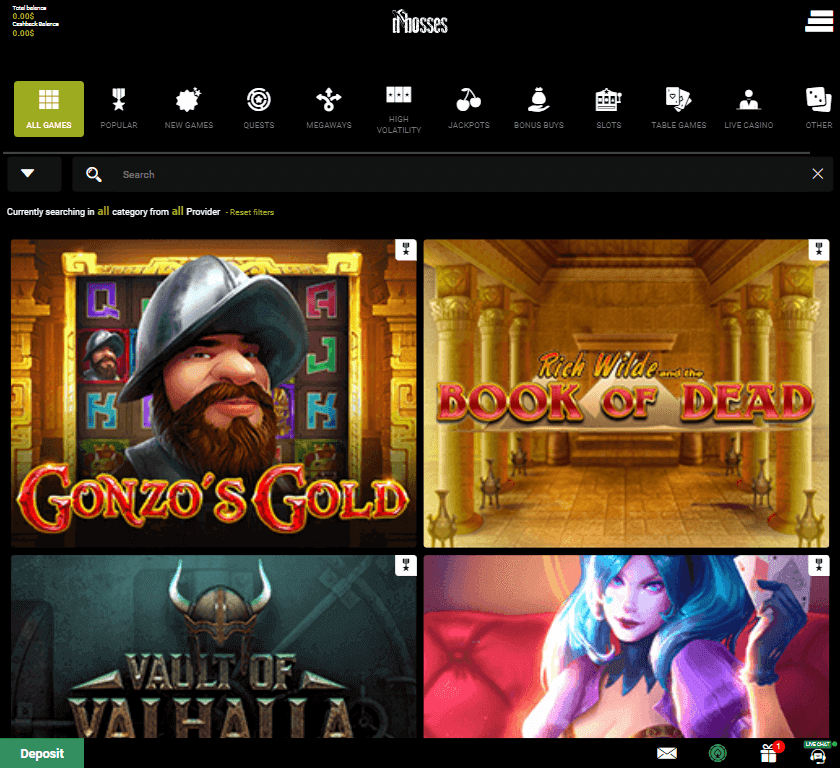Click the green spade chip icon
This screenshot has width=840, height=768.
click(x=717, y=754)
